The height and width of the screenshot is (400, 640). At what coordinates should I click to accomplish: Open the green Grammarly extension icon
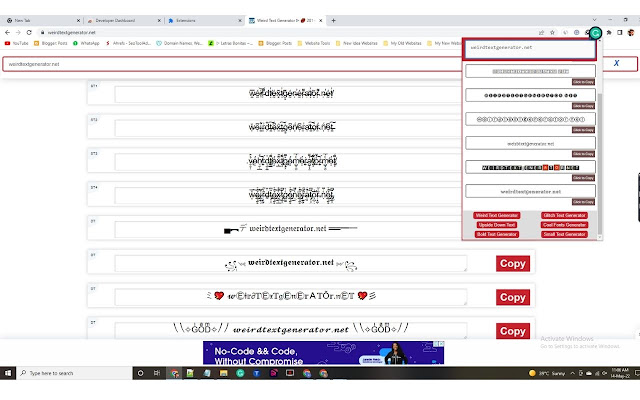pyautogui.click(x=596, y=33)
